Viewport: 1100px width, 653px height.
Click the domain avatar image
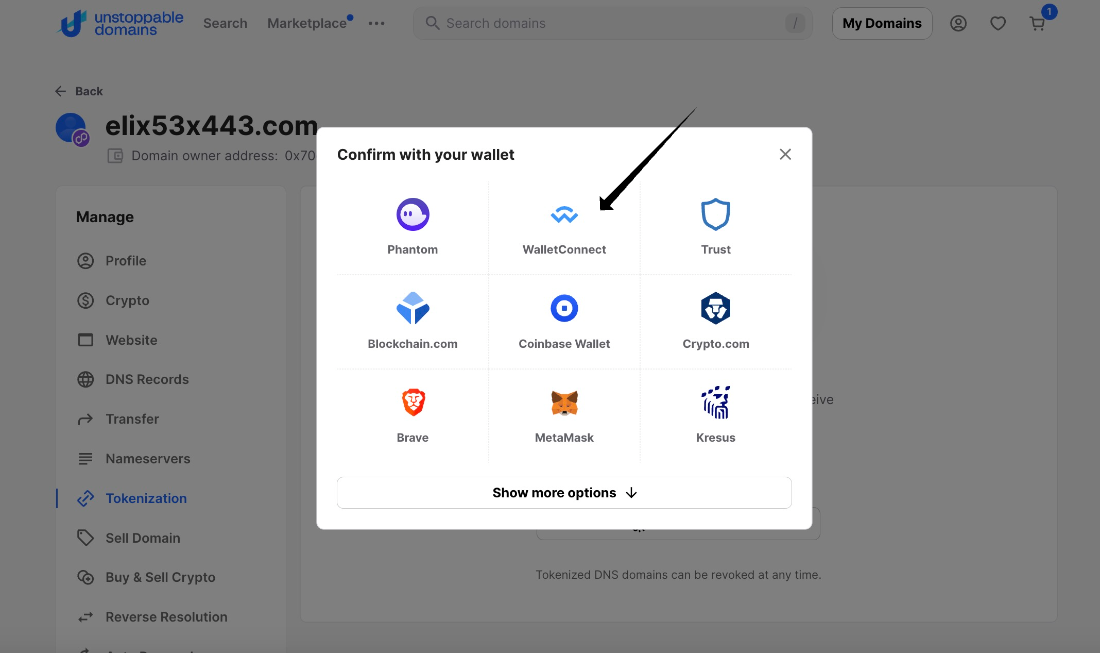(72, 129)
